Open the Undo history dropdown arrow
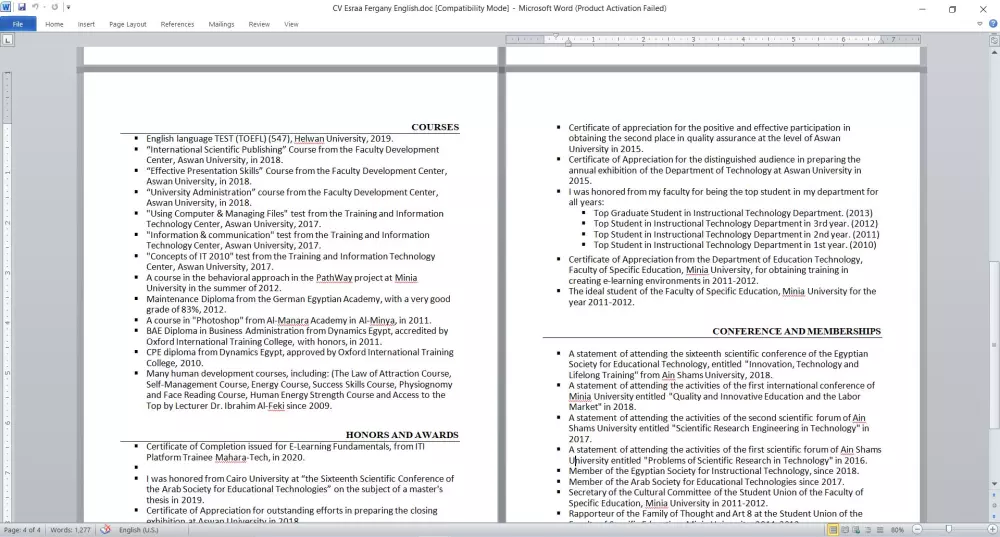 [x=44, y=8]
